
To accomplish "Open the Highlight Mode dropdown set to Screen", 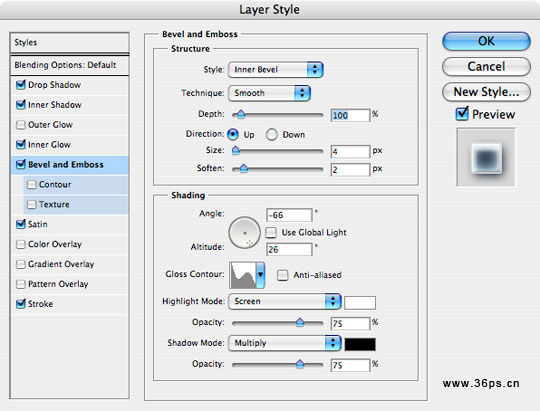I will (x=285, y=301).
